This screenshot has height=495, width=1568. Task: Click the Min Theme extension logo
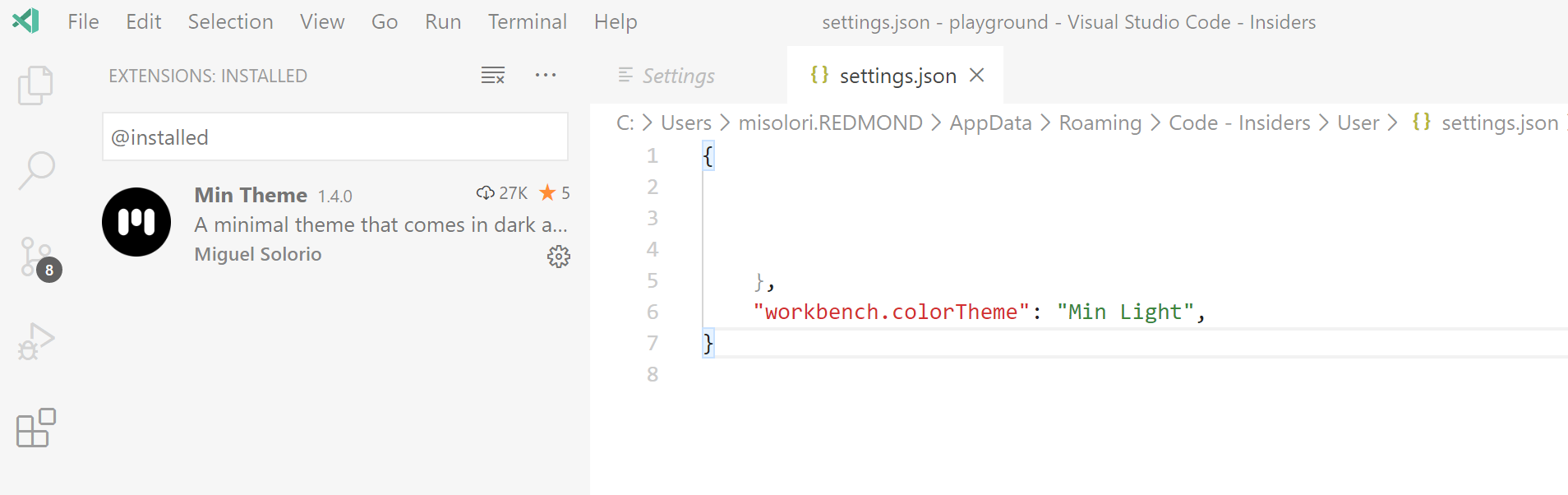[136, 222]
